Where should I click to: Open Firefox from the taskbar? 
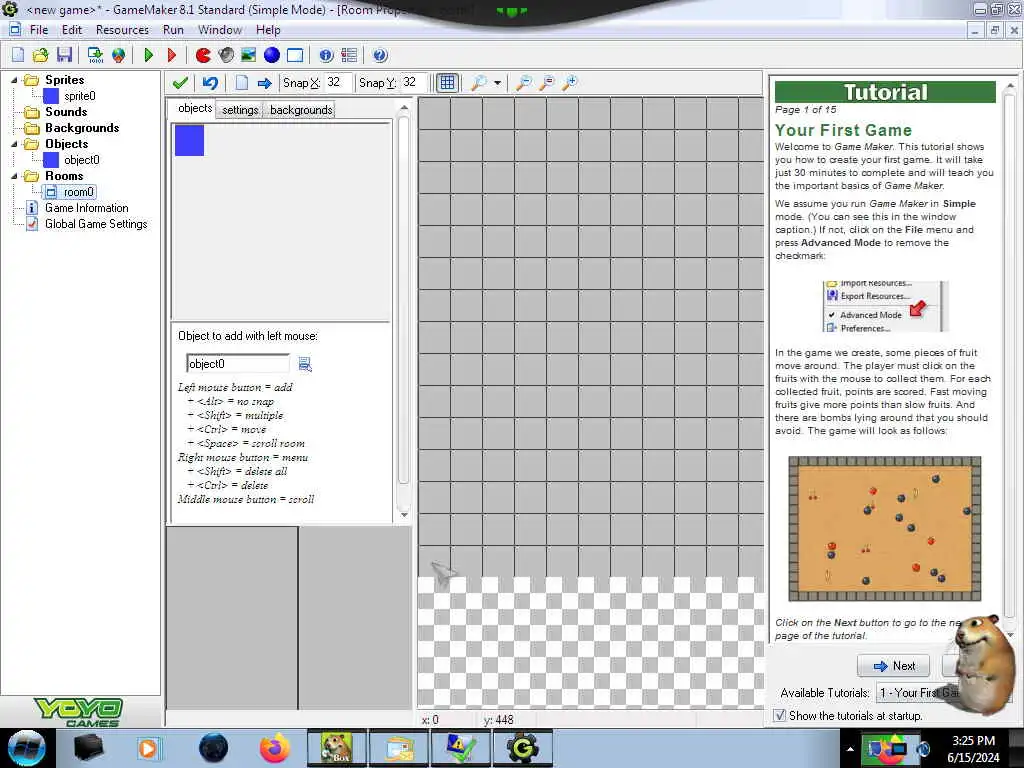click(x=275, y=748)
